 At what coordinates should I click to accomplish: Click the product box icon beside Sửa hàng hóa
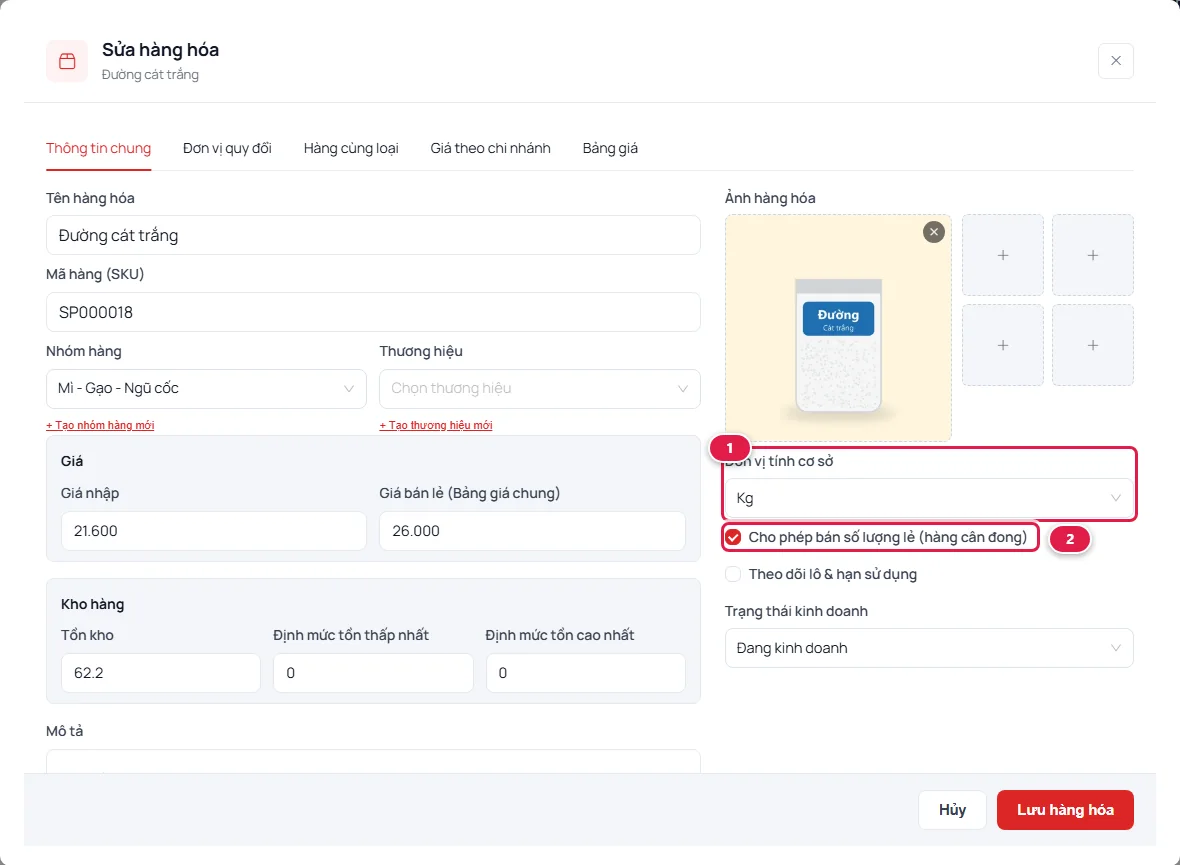67,61
